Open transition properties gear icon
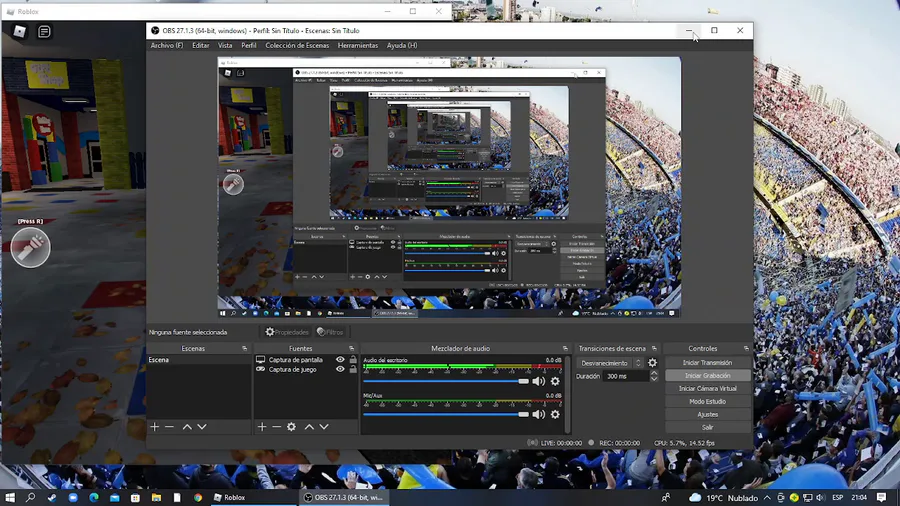This screenshot has width=900, height=506. [653, 363]
